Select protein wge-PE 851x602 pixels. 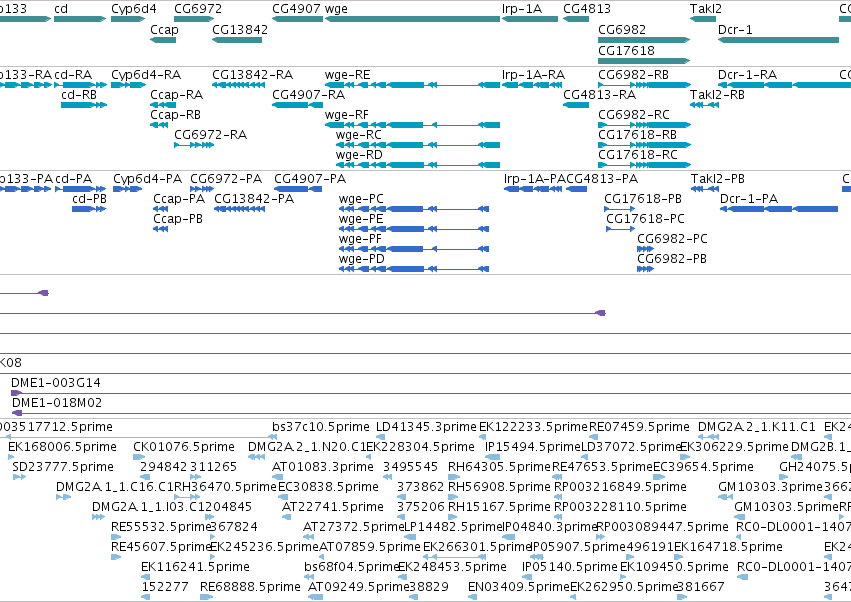414,230
